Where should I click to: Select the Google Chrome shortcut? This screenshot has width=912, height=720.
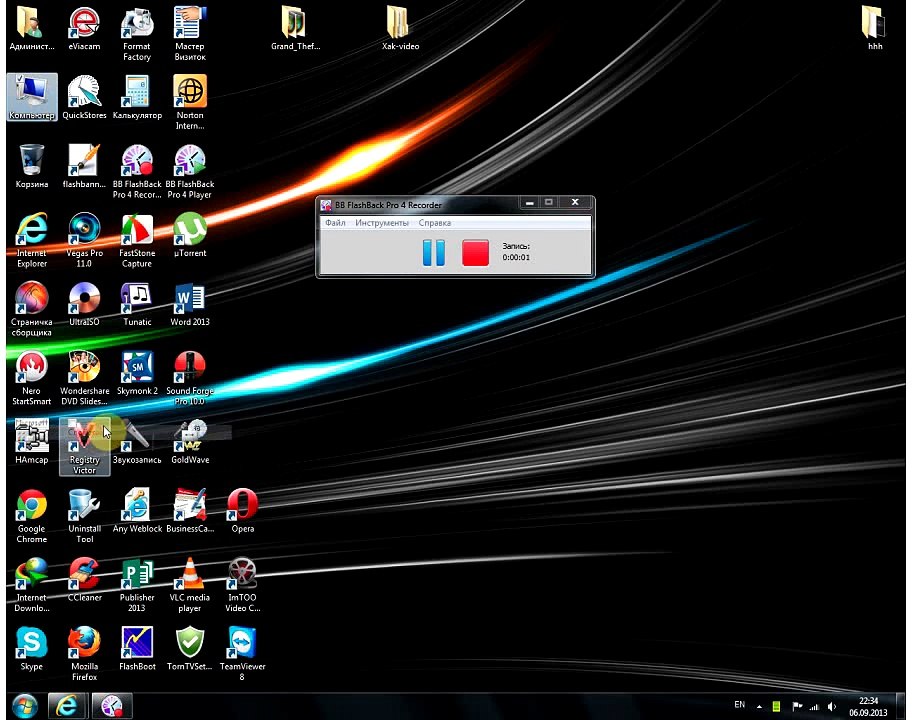coord(31,516)
